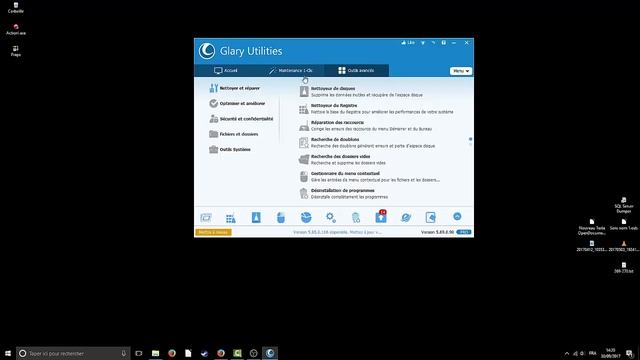Image resolution: width=640 pixels, height=360 pixels.
Task: Open Nettoyeur du Registre link
Action: (334, 106)
